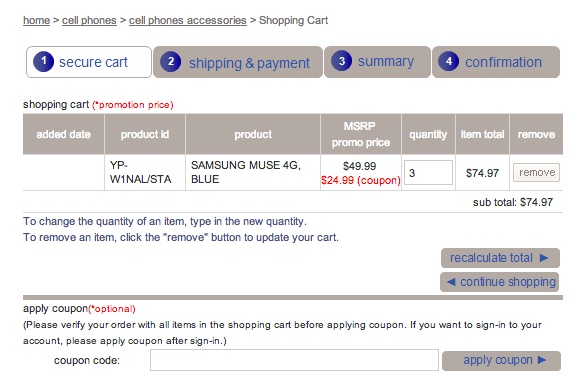Image resolution: width=577 pixels, height=384 pixels.
Task: Click the arrow icon on apply coupon
Action: click(542, 360)
